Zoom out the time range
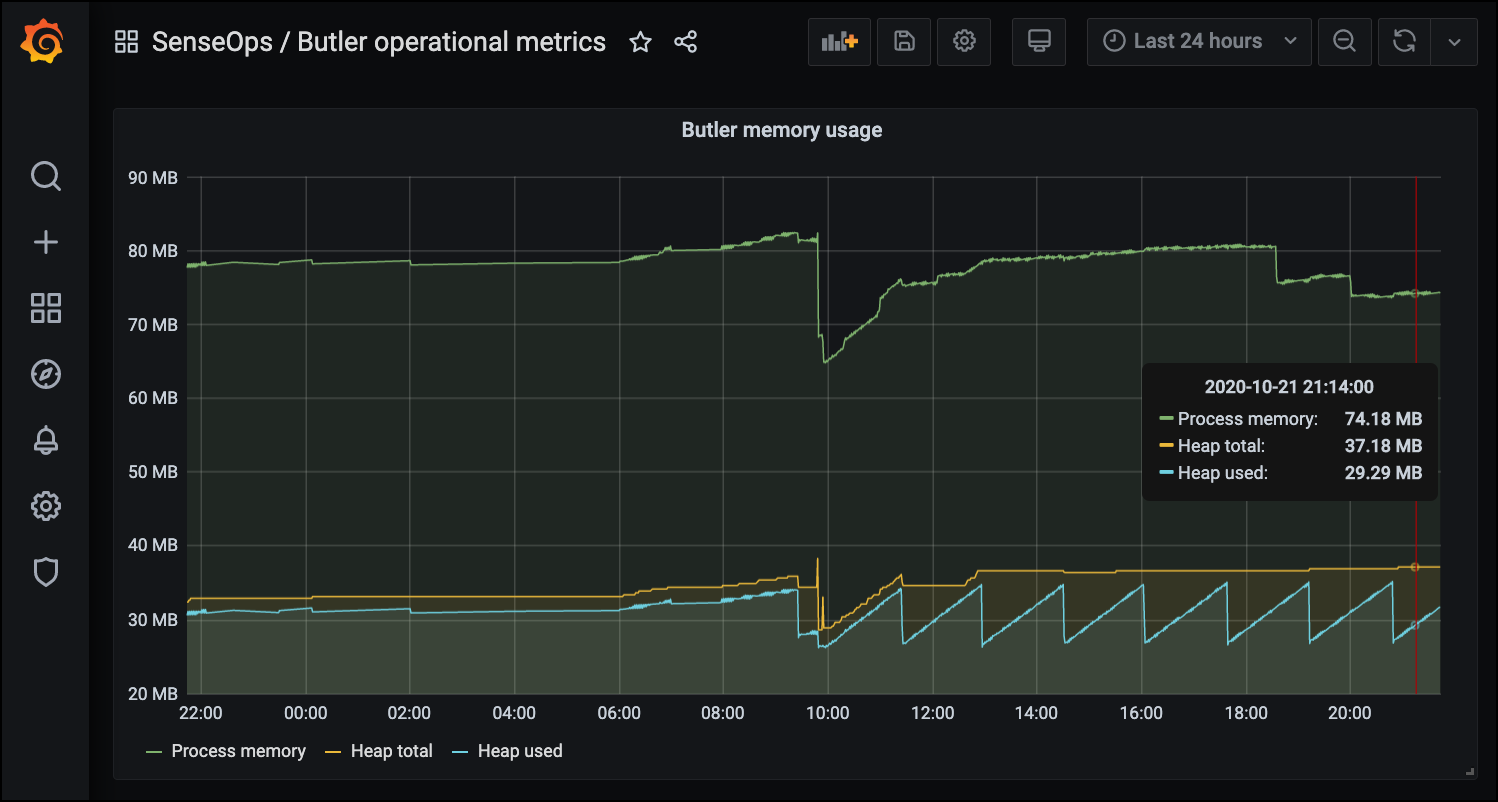The image size is (1498, 802). click(x=1344, y=41)
